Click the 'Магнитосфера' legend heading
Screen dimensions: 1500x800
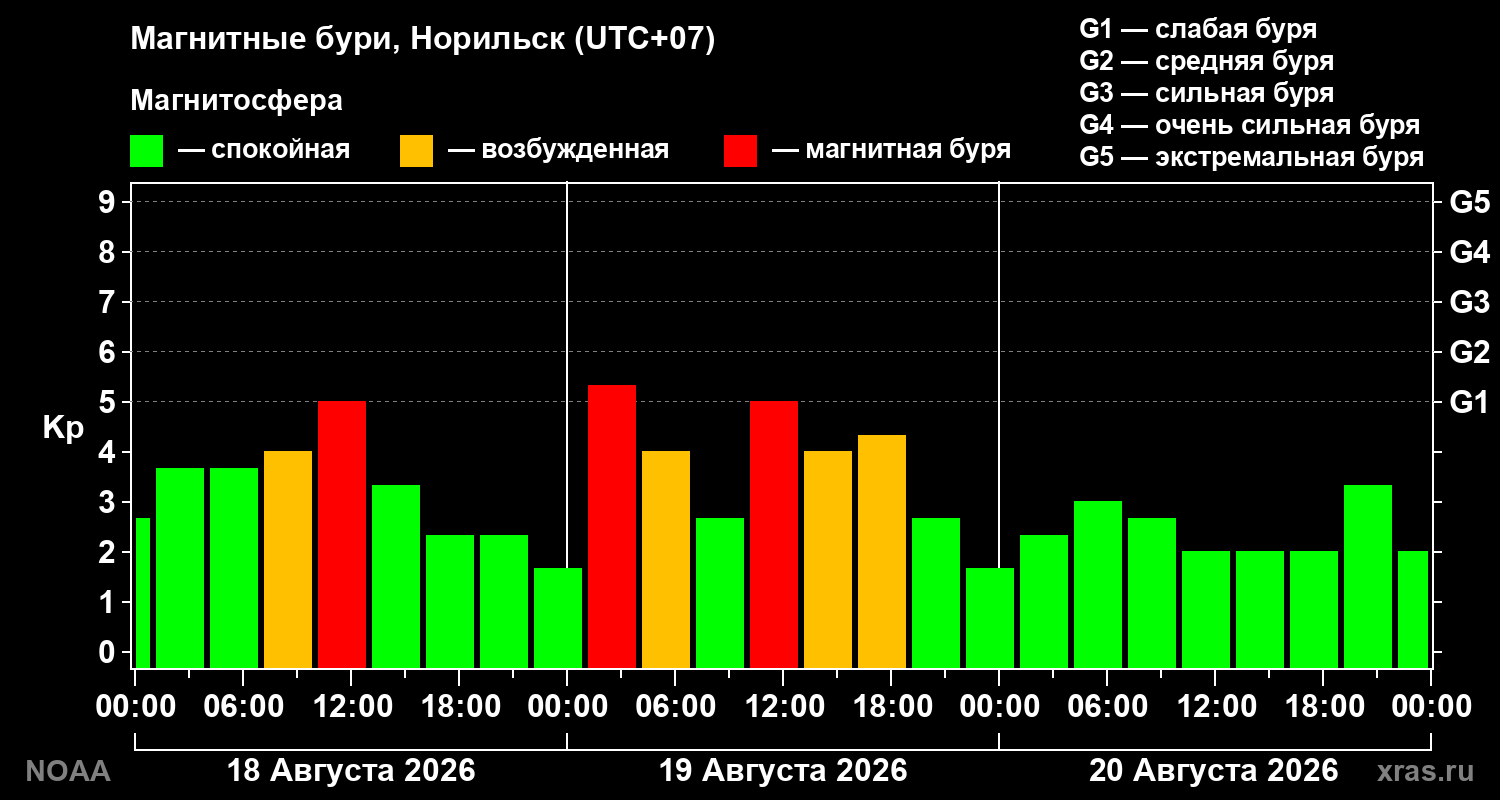237,101
